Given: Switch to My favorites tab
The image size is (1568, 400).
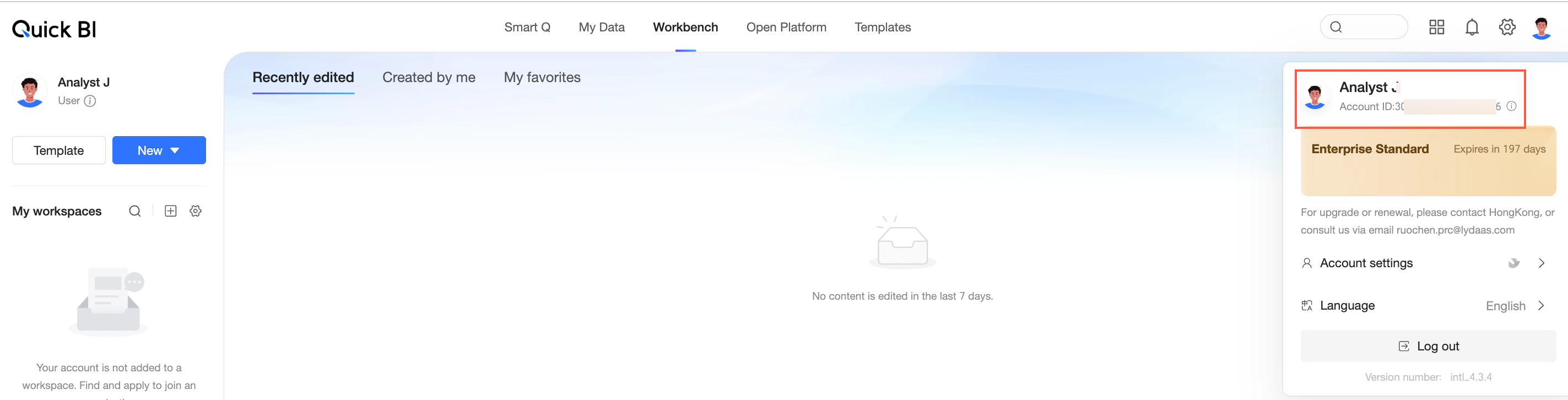Looking at the screenshot, I should pyautogui.click(x=542, y=77).
